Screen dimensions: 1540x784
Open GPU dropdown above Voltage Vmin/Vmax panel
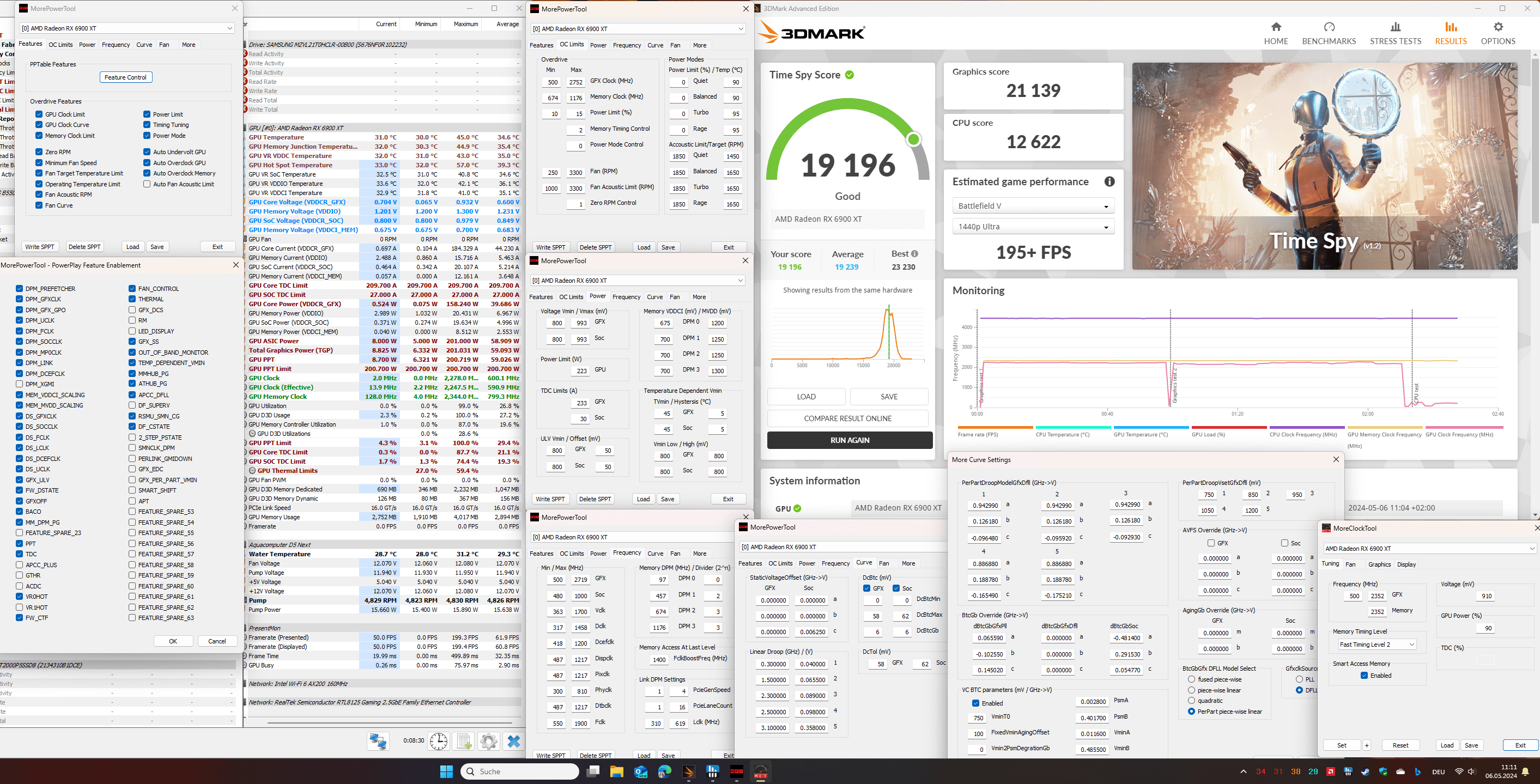click(x=637, y=280)
